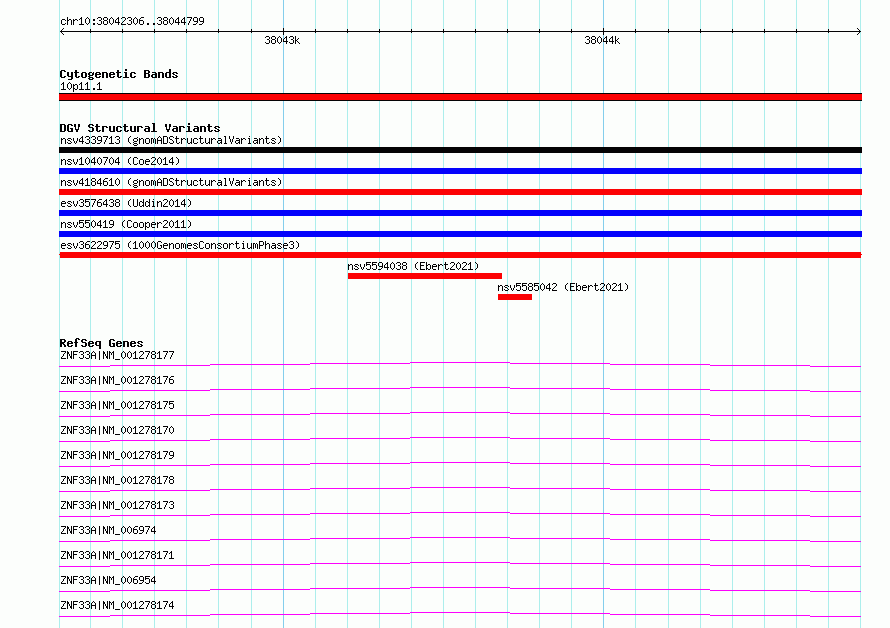Open variant esv3576438 (Uddin2014) label

126,203
